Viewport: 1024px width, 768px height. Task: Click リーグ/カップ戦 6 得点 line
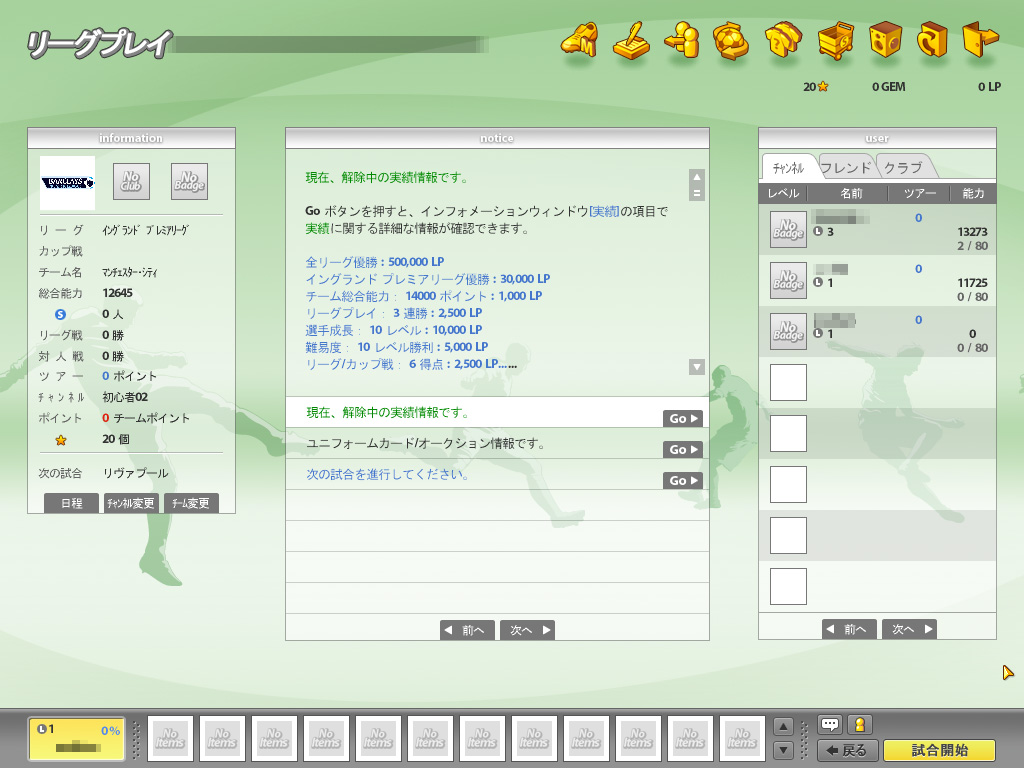point(411,364)
